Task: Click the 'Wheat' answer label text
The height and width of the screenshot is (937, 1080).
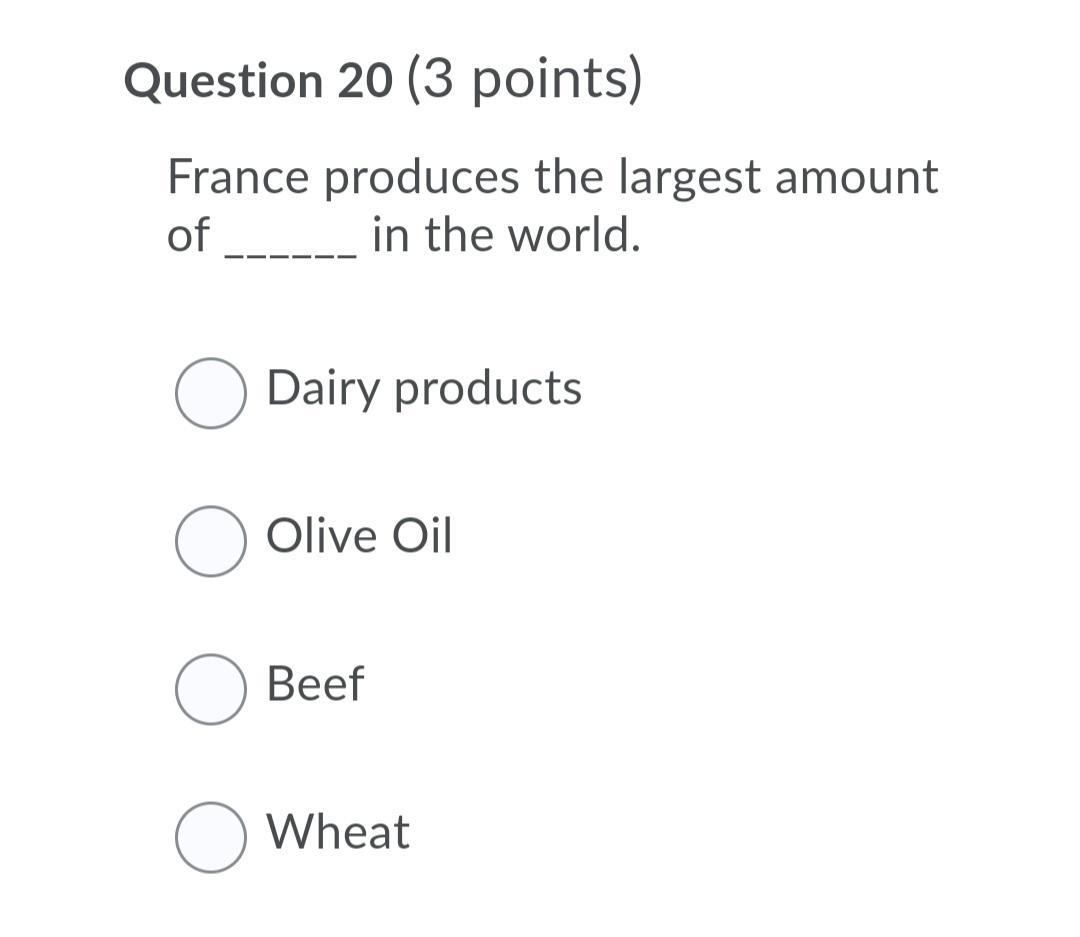Action: pyautogui.click(x=338, y=831)
